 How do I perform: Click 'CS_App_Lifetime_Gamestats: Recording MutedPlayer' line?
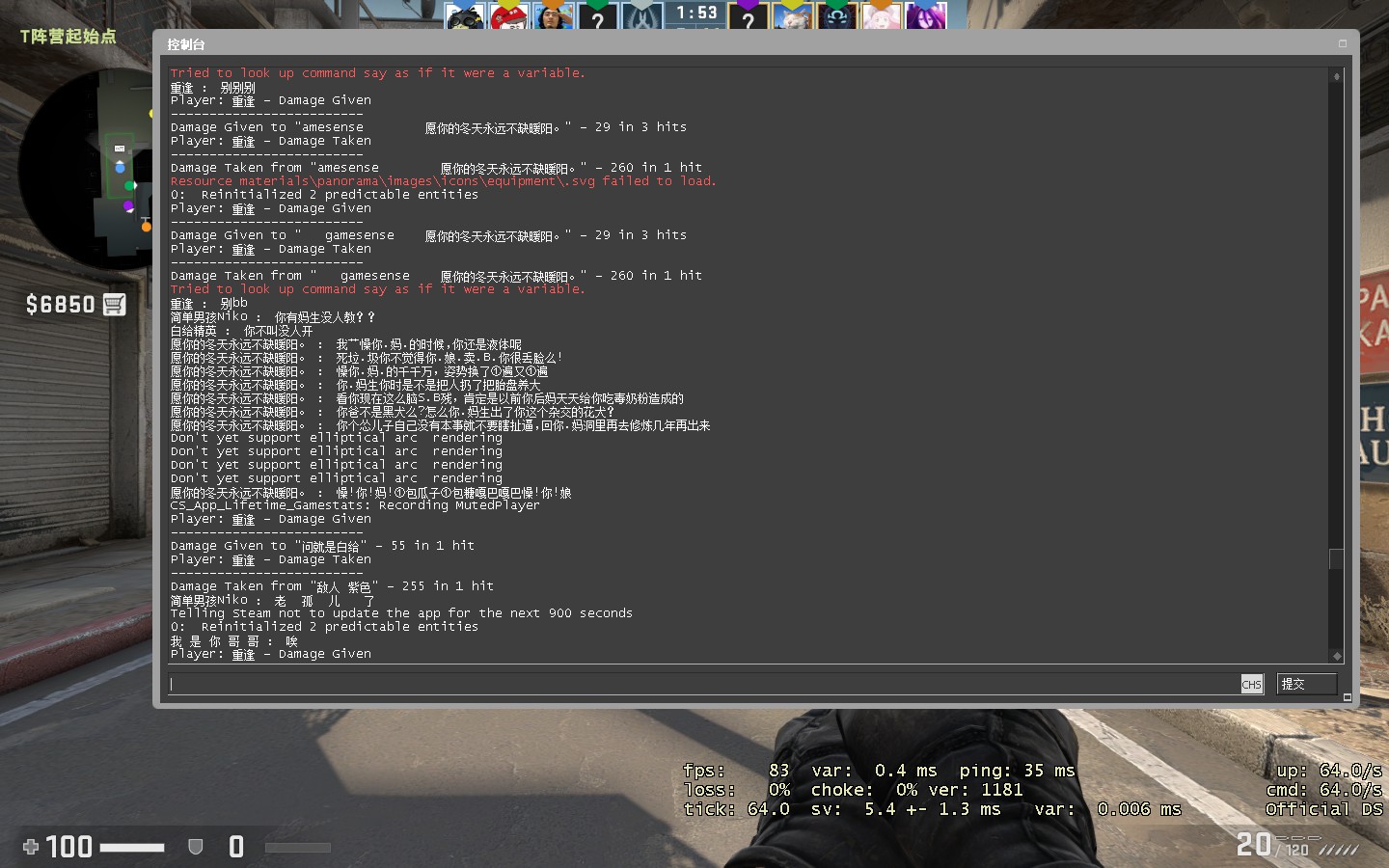click(355, 505)
